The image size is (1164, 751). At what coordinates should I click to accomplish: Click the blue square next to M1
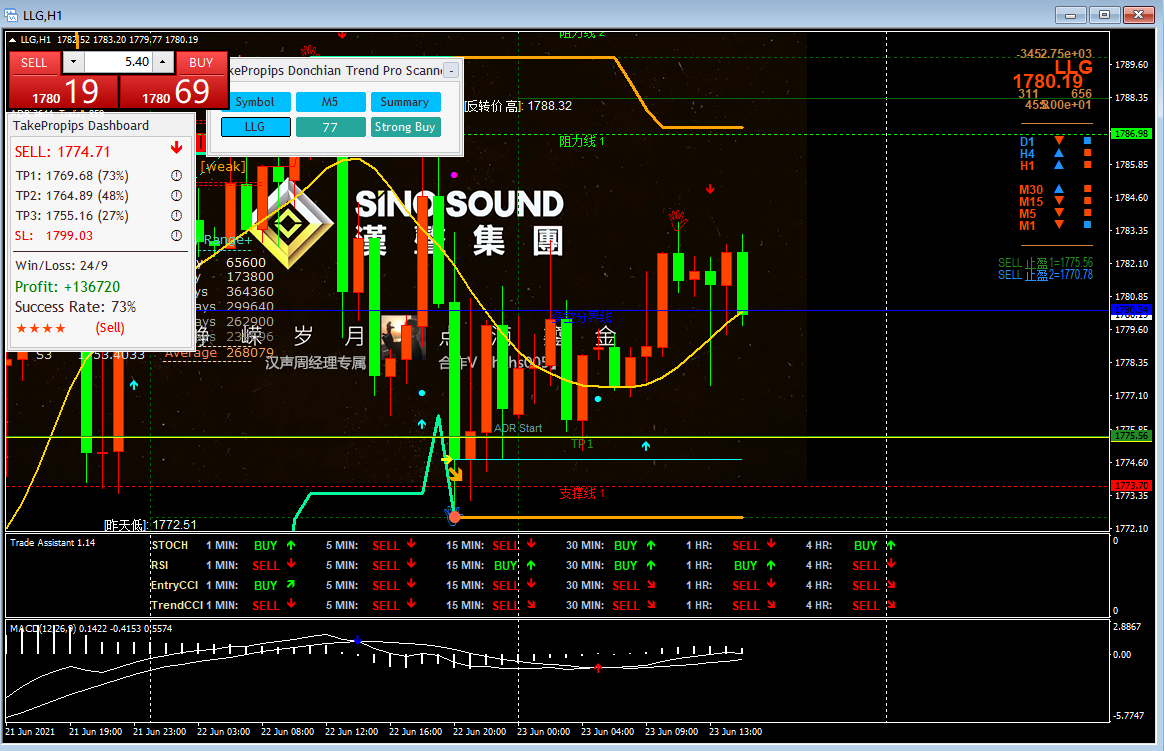point(1088,224)
